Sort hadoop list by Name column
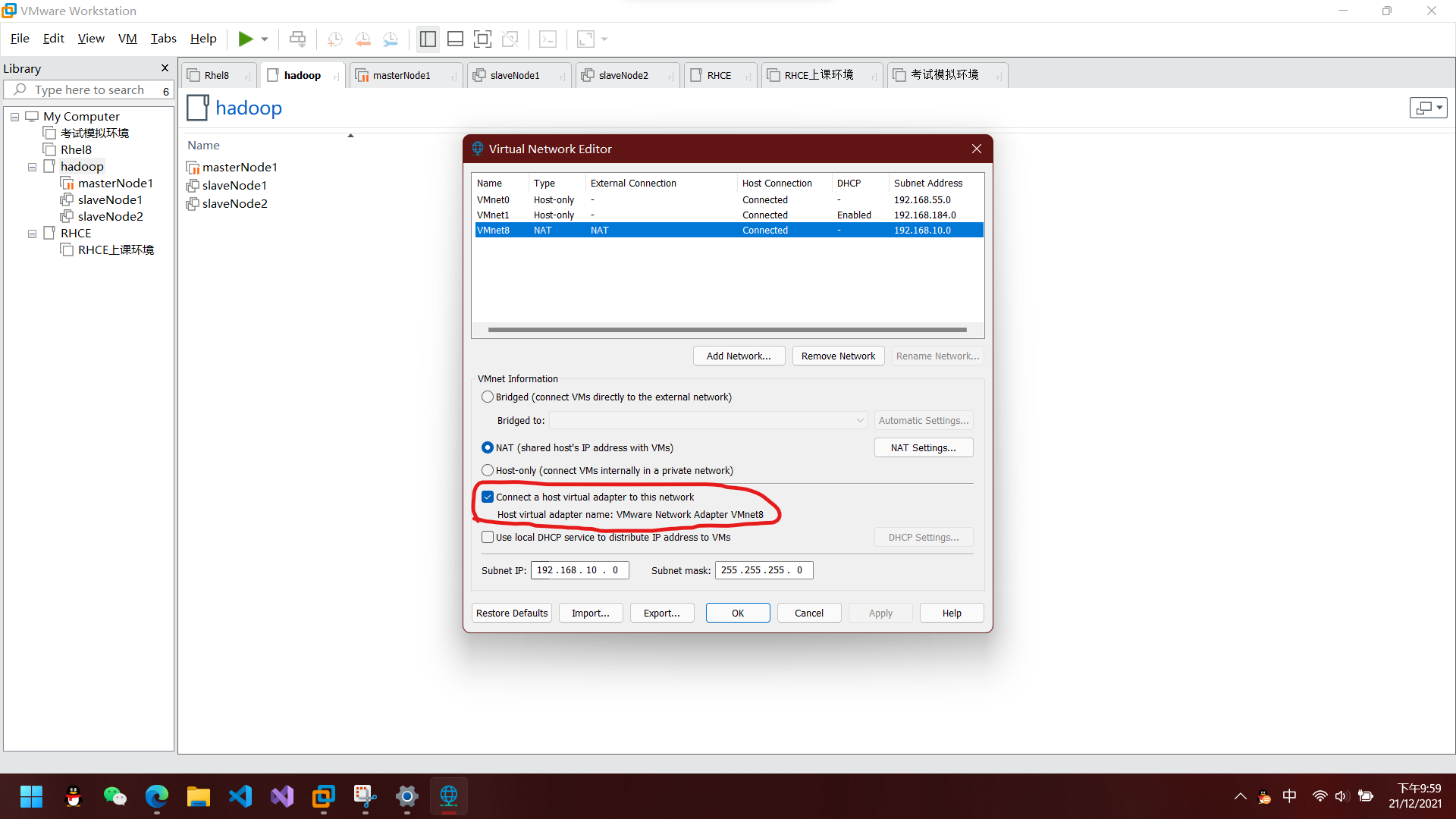This screenshot has height=819, width=1456. 204,146
